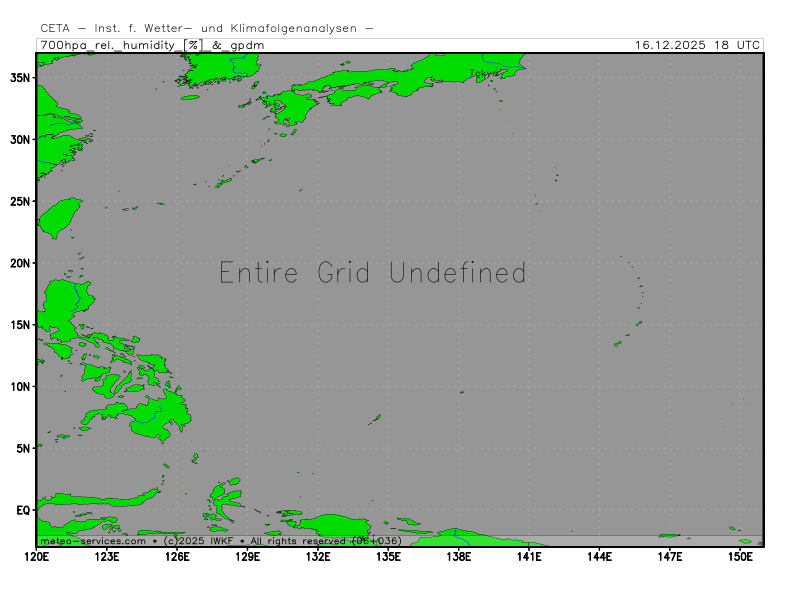Click the 35N latitude axis label

(20, 77)
